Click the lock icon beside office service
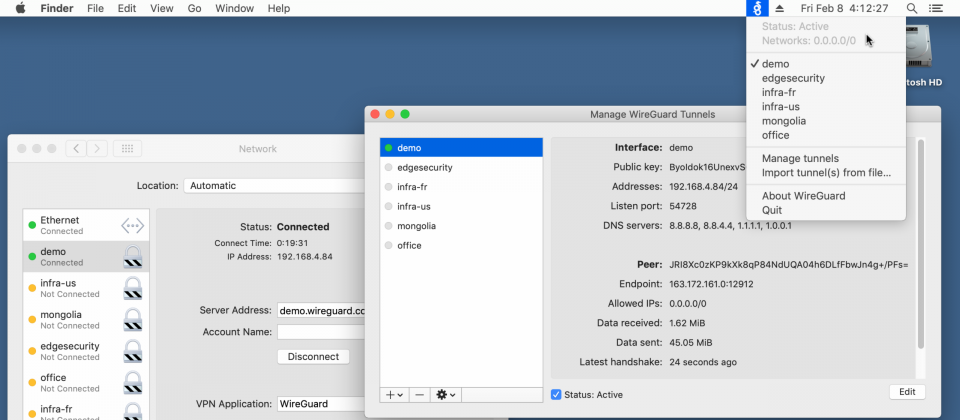 point(132,383)
